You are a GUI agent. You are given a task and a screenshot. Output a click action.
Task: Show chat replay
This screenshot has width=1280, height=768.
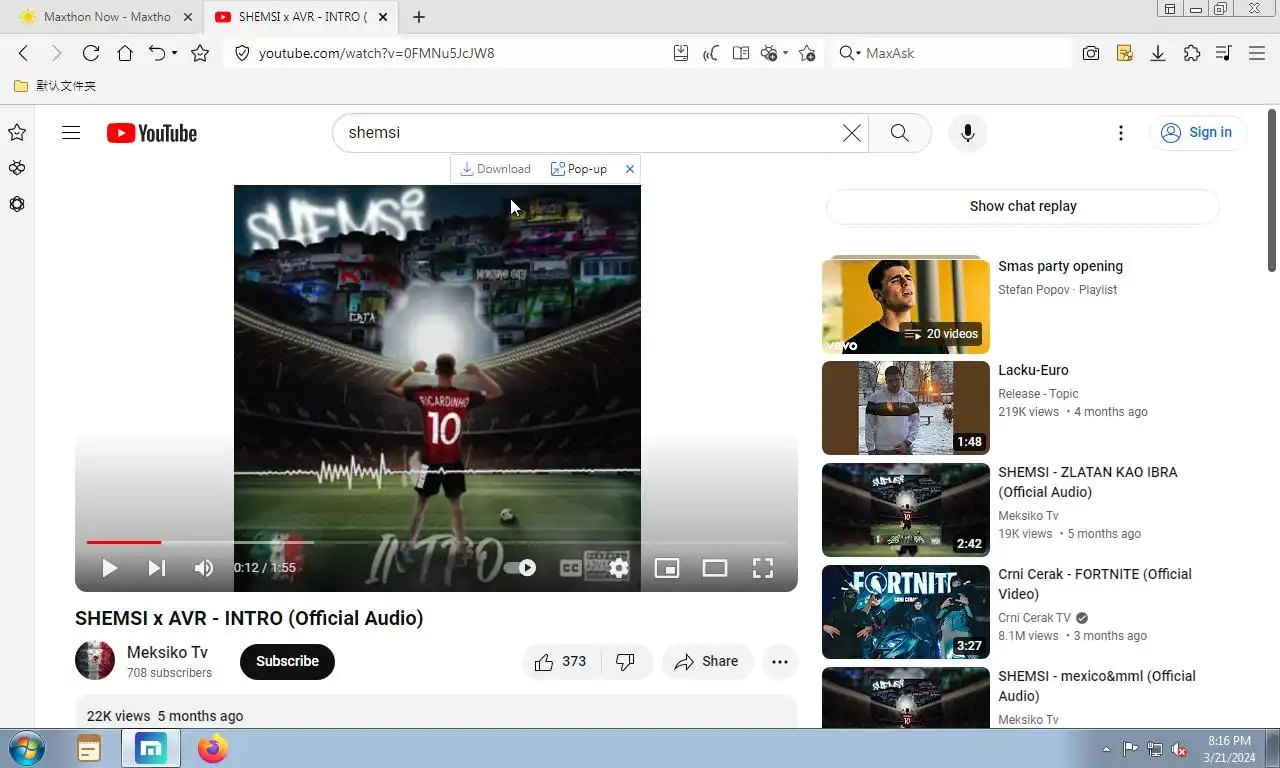(x=1023, y=206)
